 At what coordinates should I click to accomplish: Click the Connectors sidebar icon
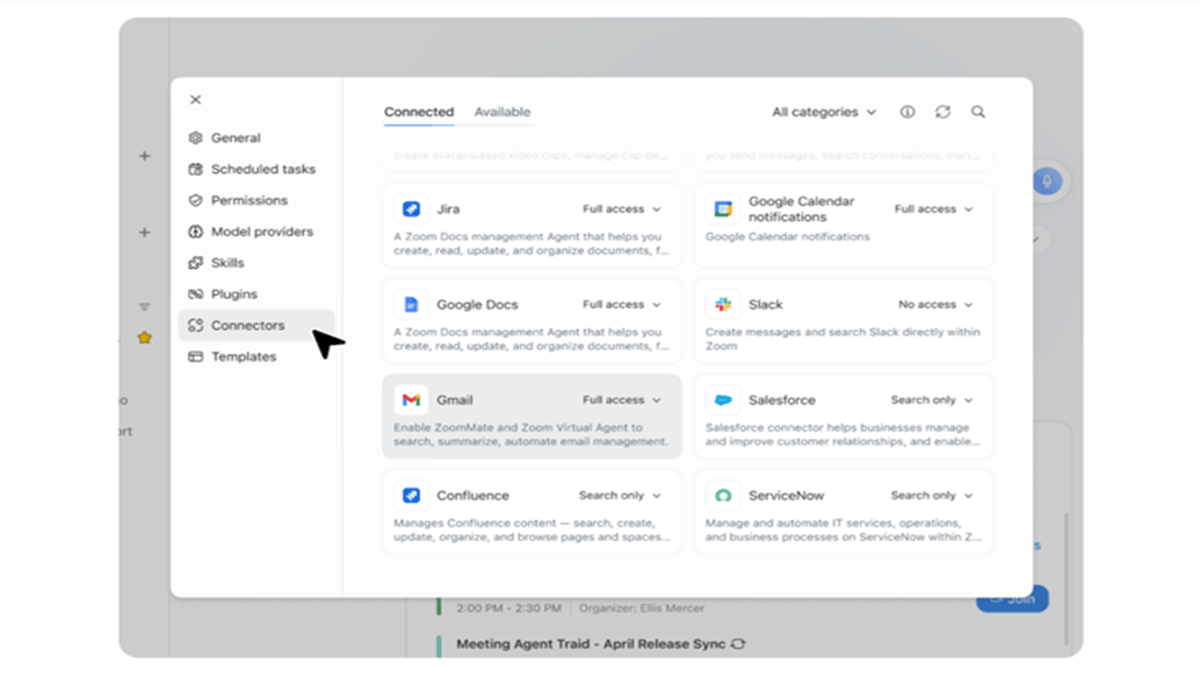coord(195,325)
